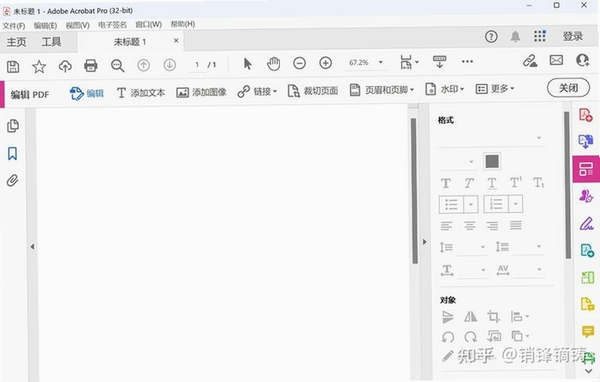Viewport: 600px width, 382px height.
Task: Align text left
Action: click(446, 226)
